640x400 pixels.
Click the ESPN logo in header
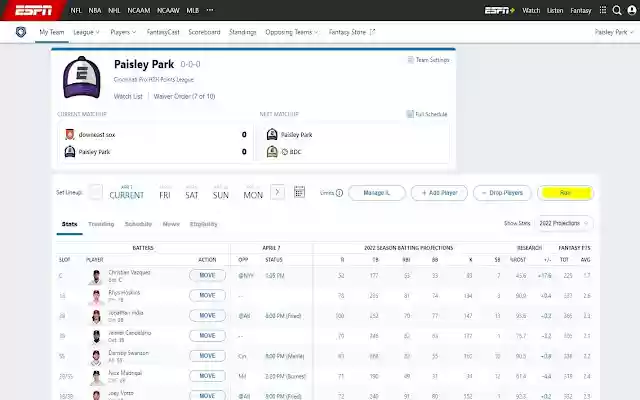(34, 10)
